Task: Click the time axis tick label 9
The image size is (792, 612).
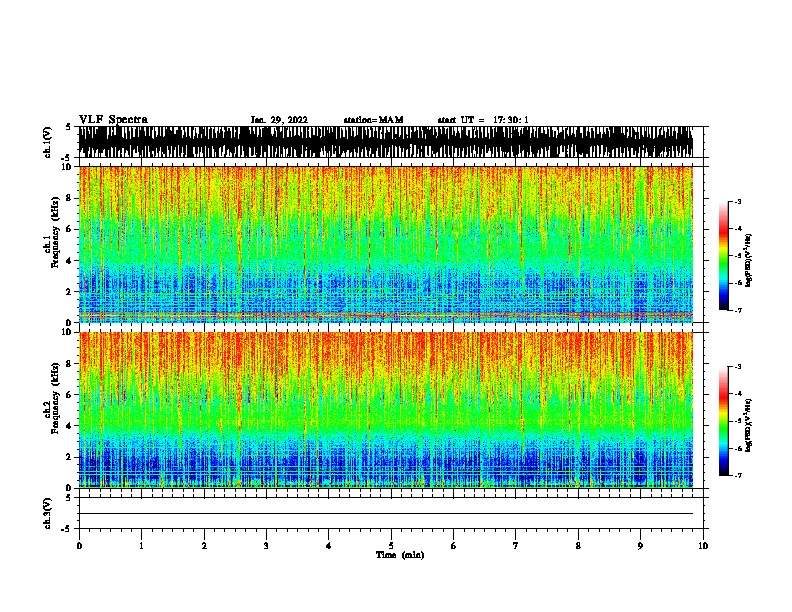Action: pyautogui.click(x=640, y=546)
